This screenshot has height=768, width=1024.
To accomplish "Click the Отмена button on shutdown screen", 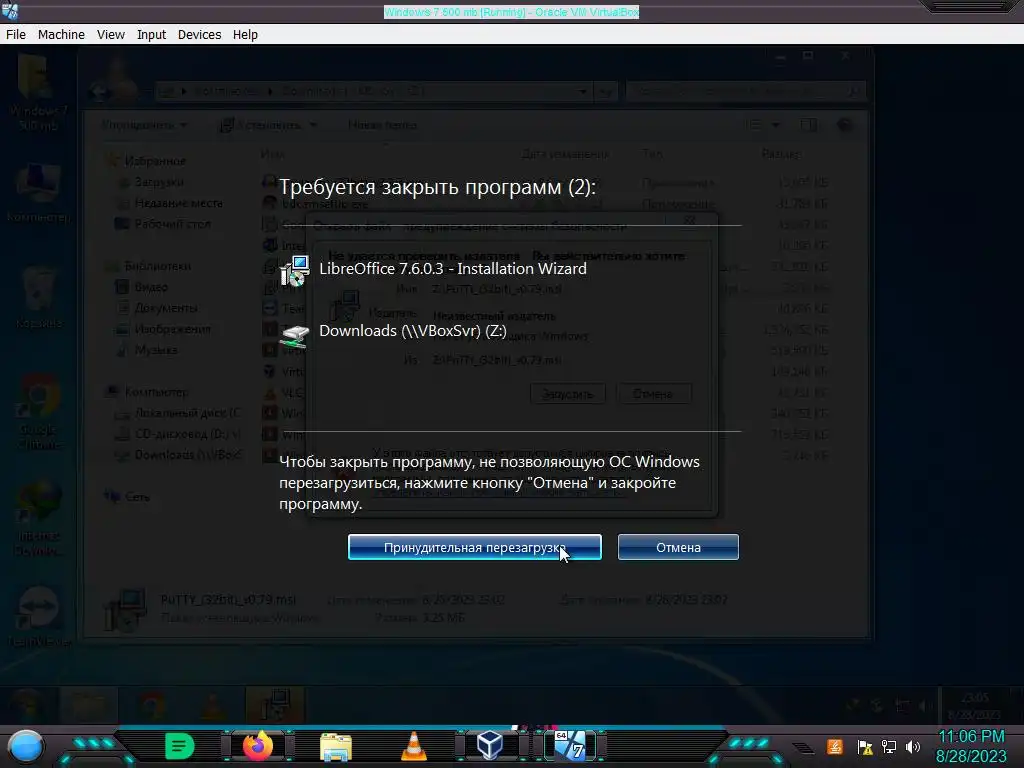I will pos(678,547).
